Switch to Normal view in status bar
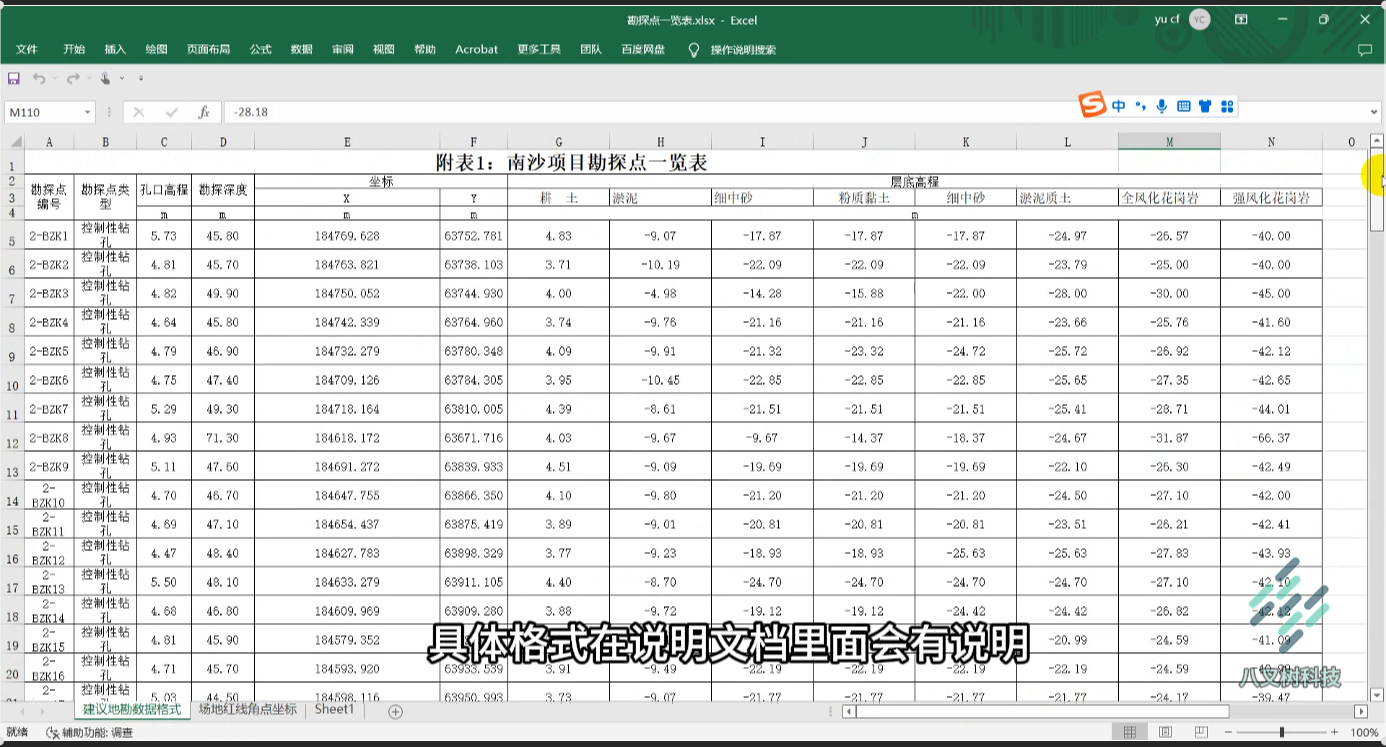The image size is (1386, 747). point(1129,733)
